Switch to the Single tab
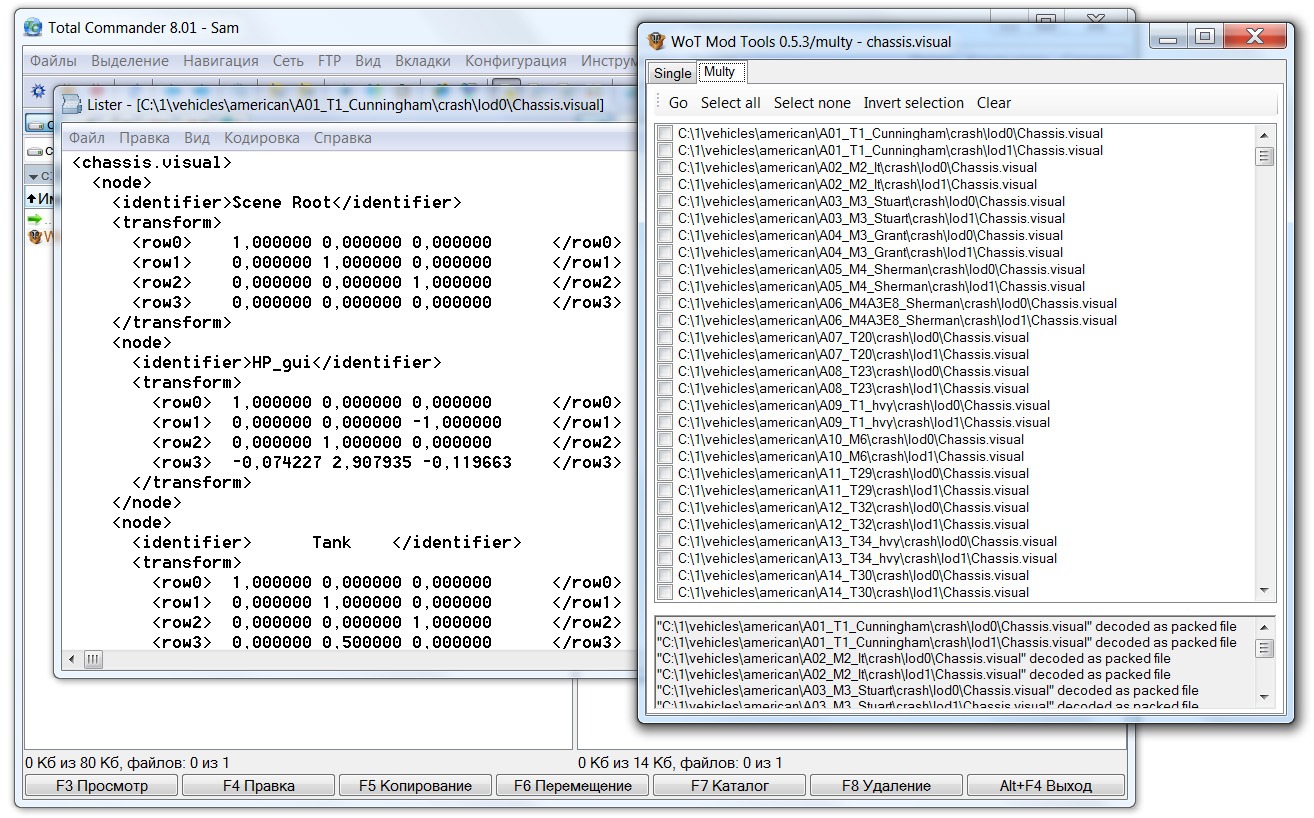Image resolution: width=1314 pixels, height=818 pixels. click(x=672, y=73)
